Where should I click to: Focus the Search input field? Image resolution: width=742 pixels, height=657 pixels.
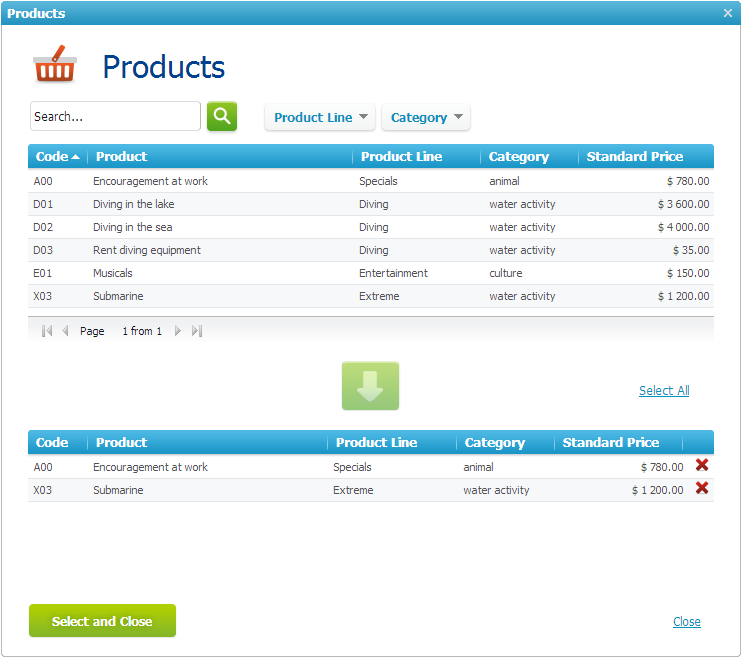pos(115,116)
